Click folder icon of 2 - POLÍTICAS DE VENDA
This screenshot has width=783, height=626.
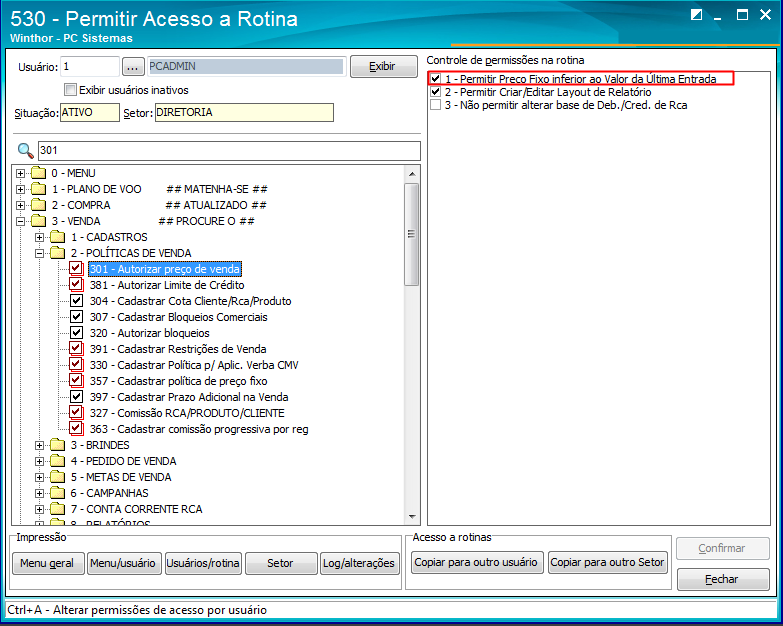[58, 253]
